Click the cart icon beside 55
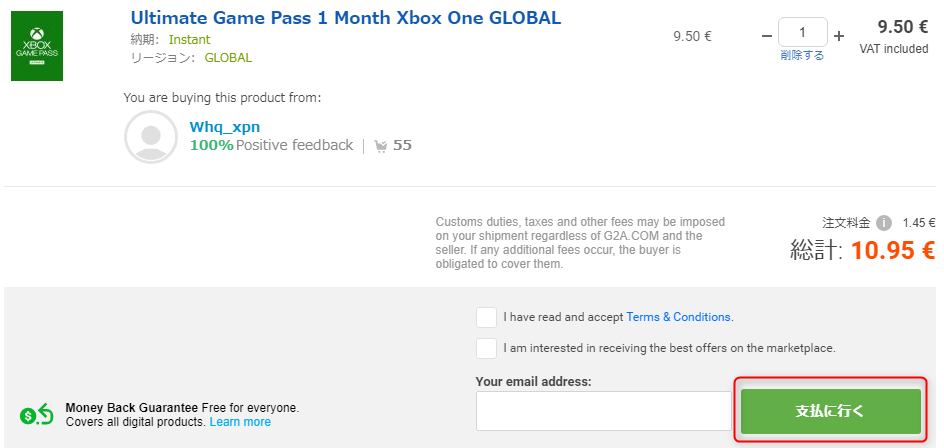This screenshot has width=944, height=448. (x=381, y=146)
